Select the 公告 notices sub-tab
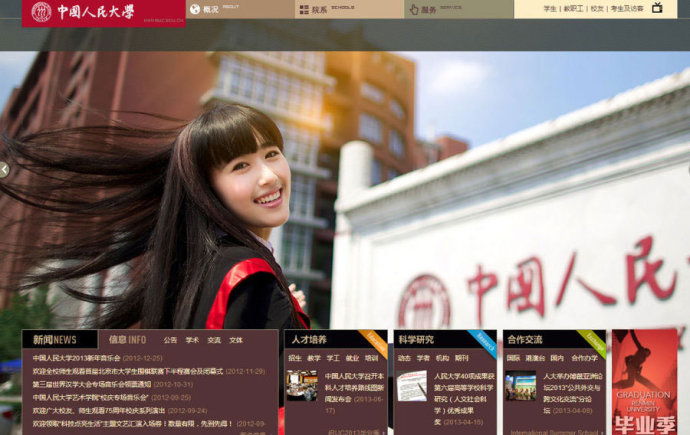The width and height of the screenshot is (690, 435). [x=170, y=340]
